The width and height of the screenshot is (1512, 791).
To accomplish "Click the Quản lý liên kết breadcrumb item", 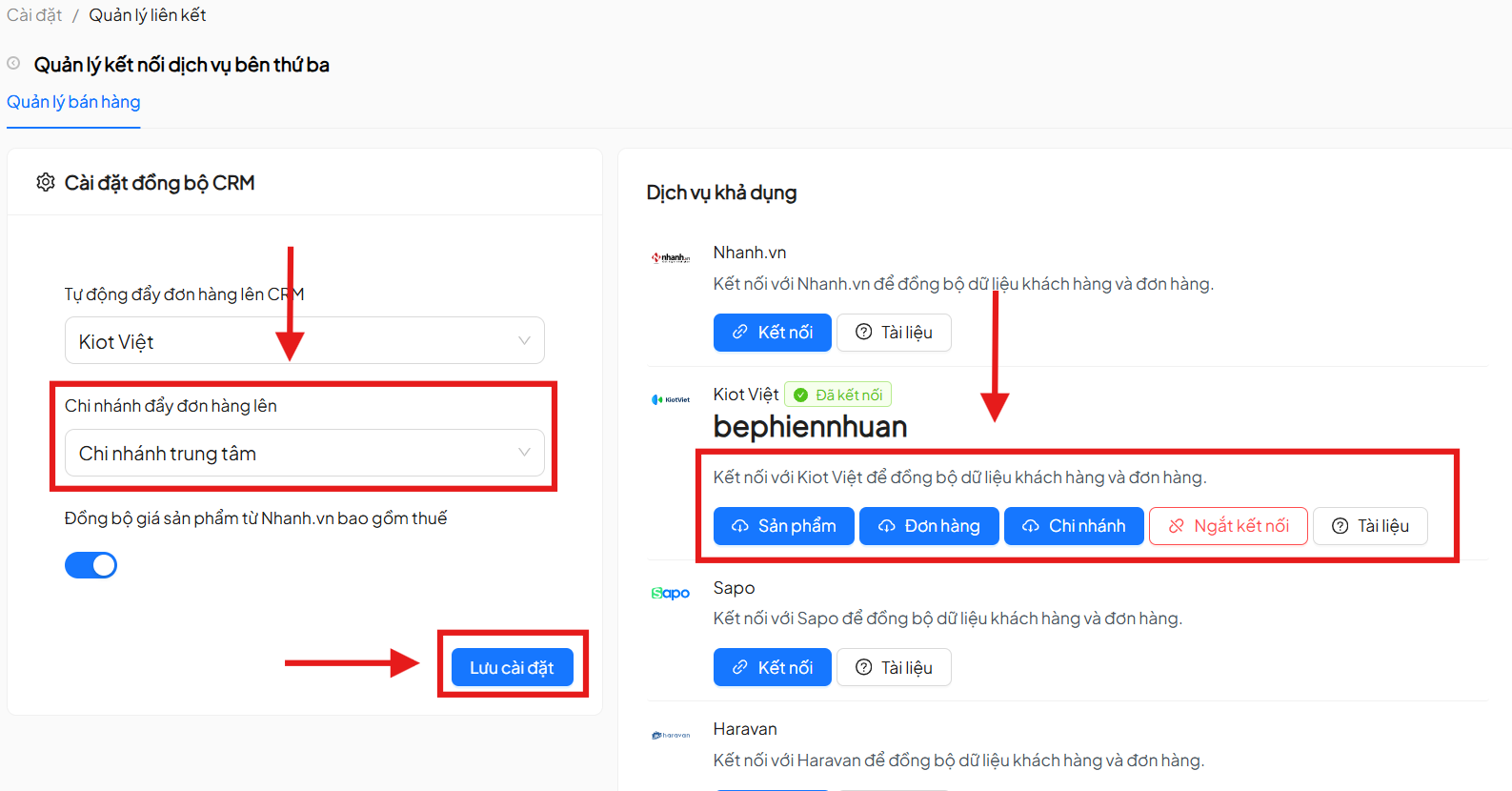I will coord(148,15).
